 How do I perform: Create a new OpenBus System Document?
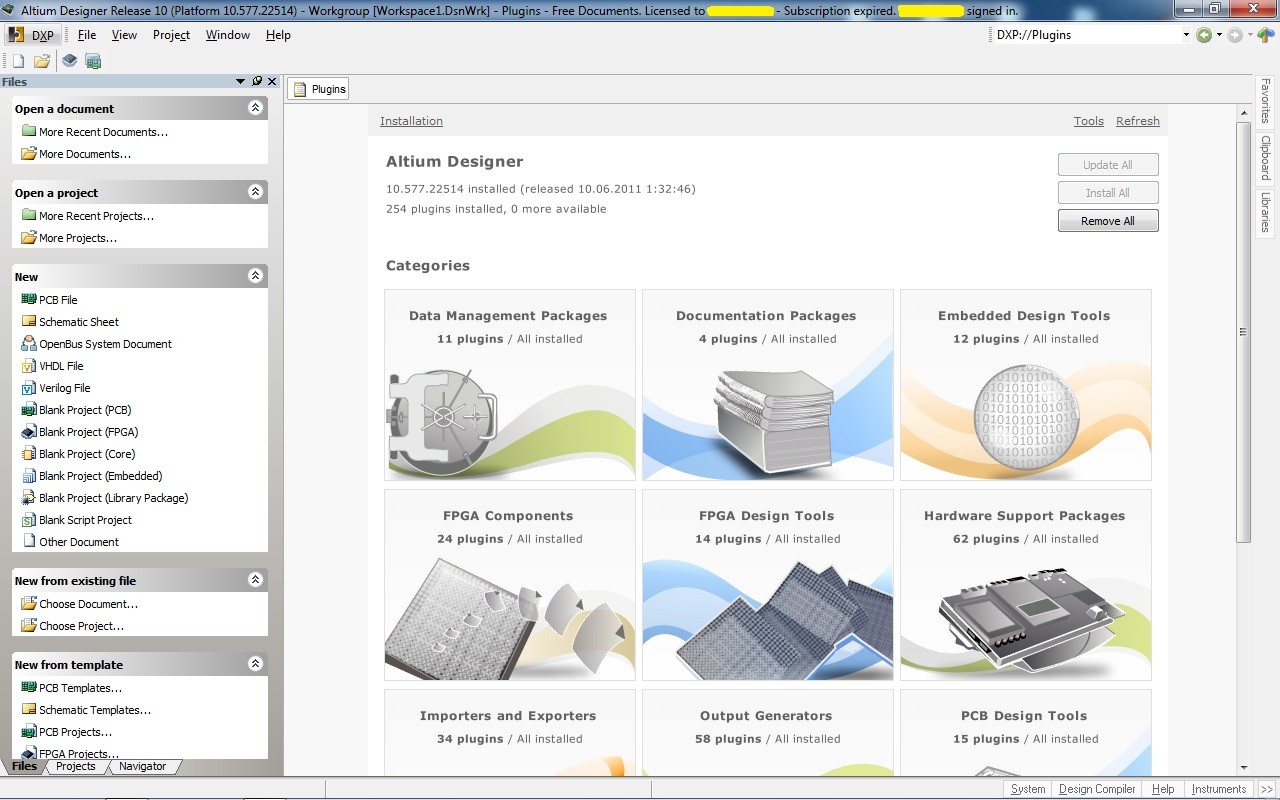[x=105, y=344]
